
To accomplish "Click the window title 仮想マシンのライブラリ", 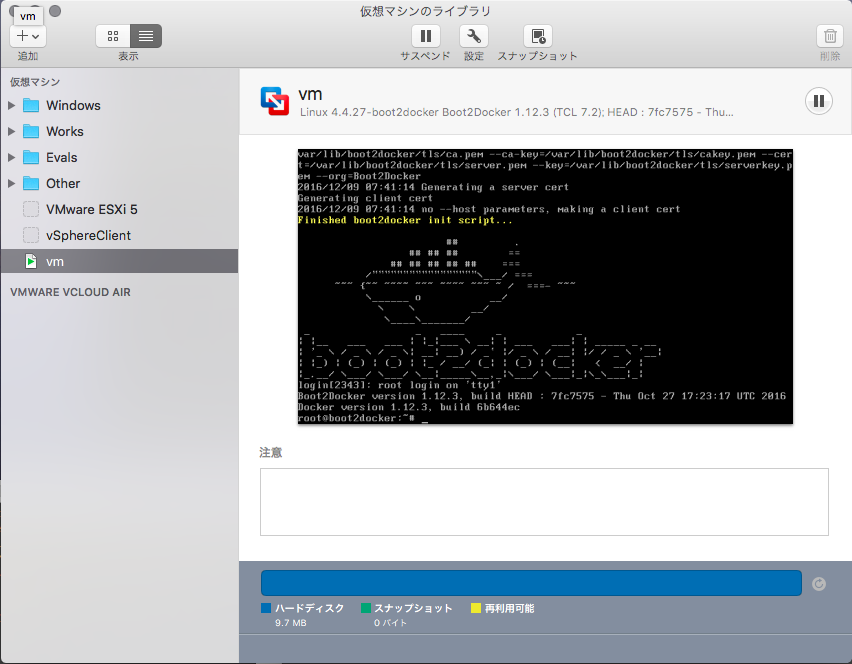I will pos(425,11).
